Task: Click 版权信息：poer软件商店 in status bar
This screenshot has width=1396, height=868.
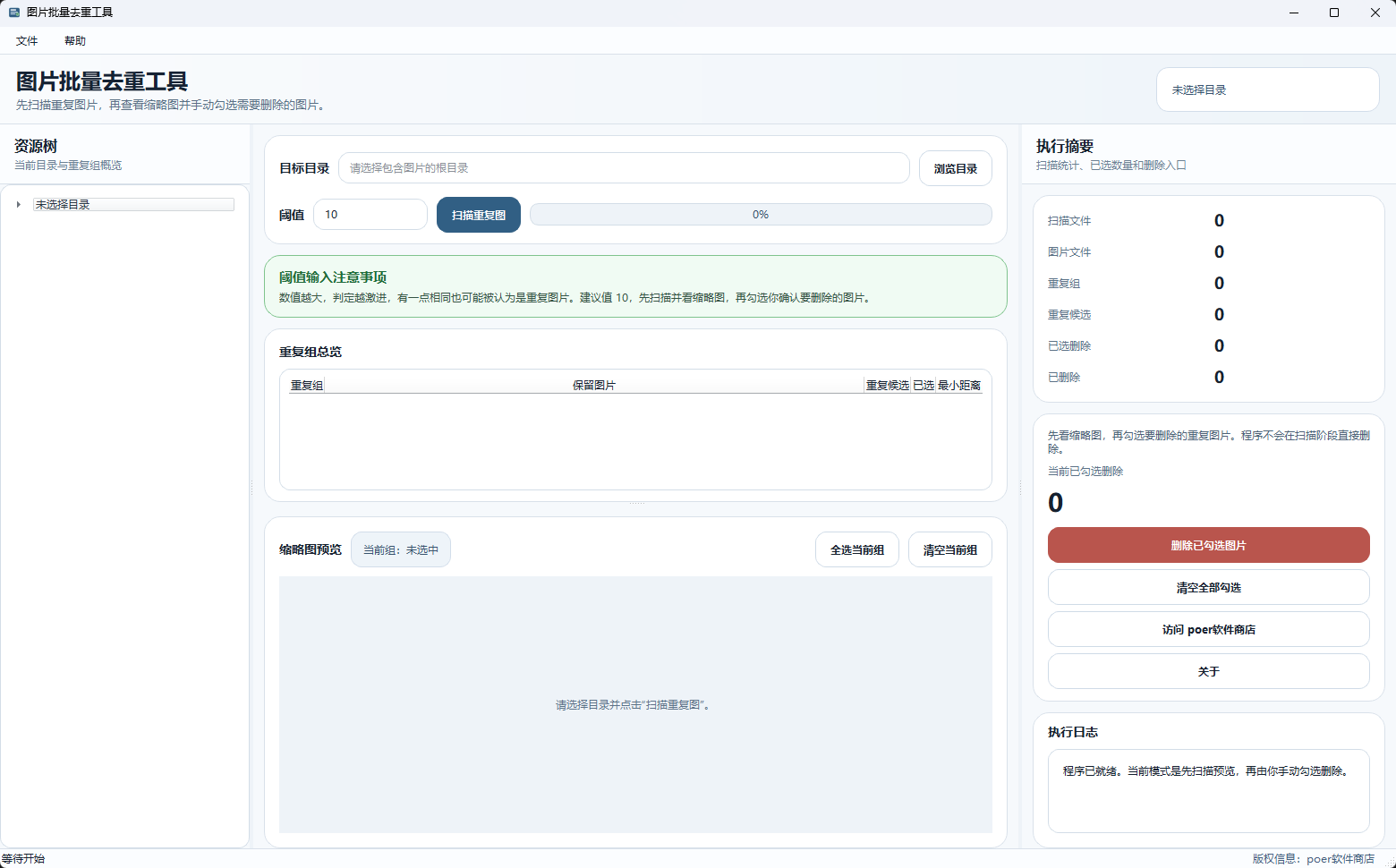Action: [x=1313, y=859]
